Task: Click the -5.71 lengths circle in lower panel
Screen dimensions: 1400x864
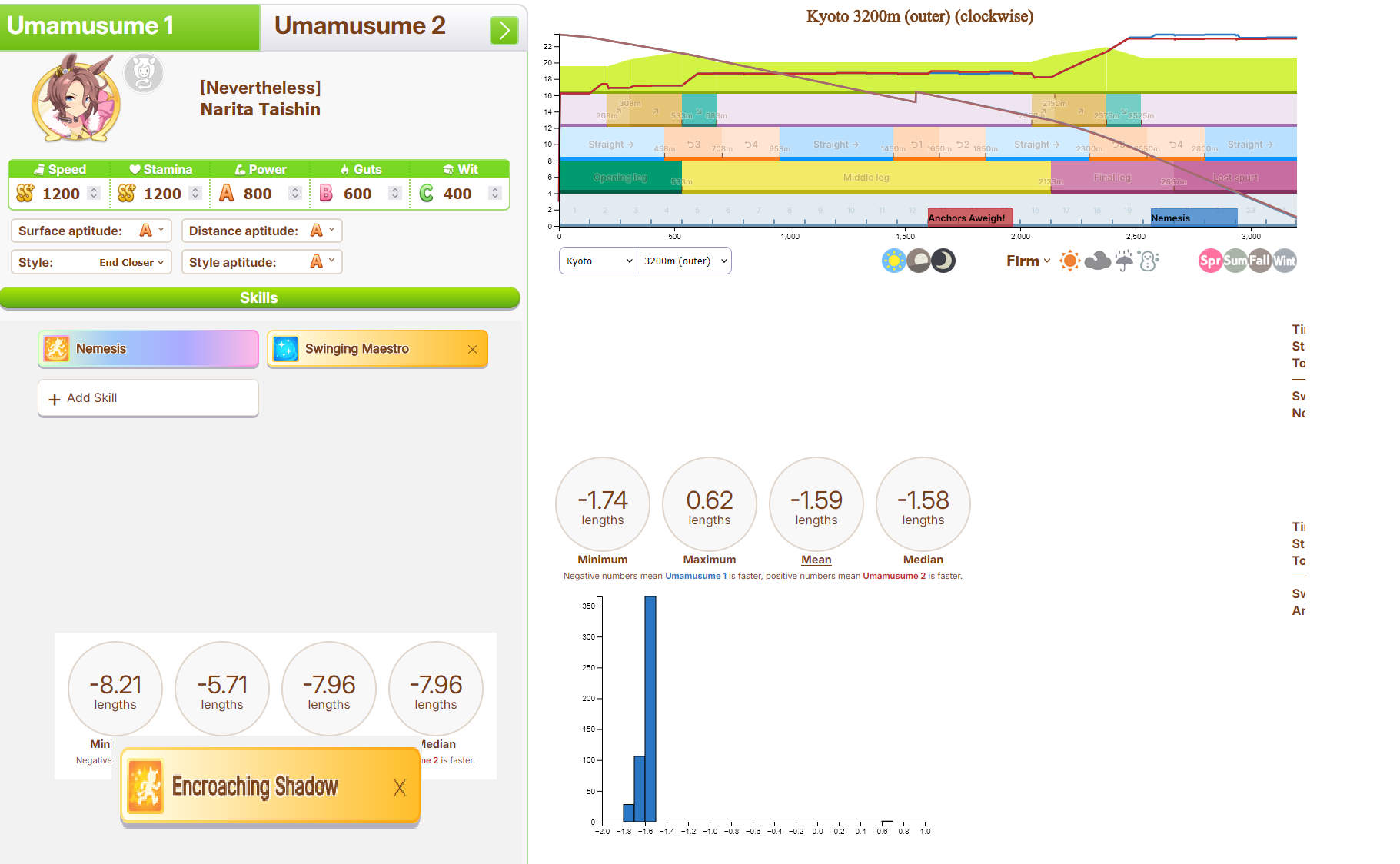Action: pos(222,689)
